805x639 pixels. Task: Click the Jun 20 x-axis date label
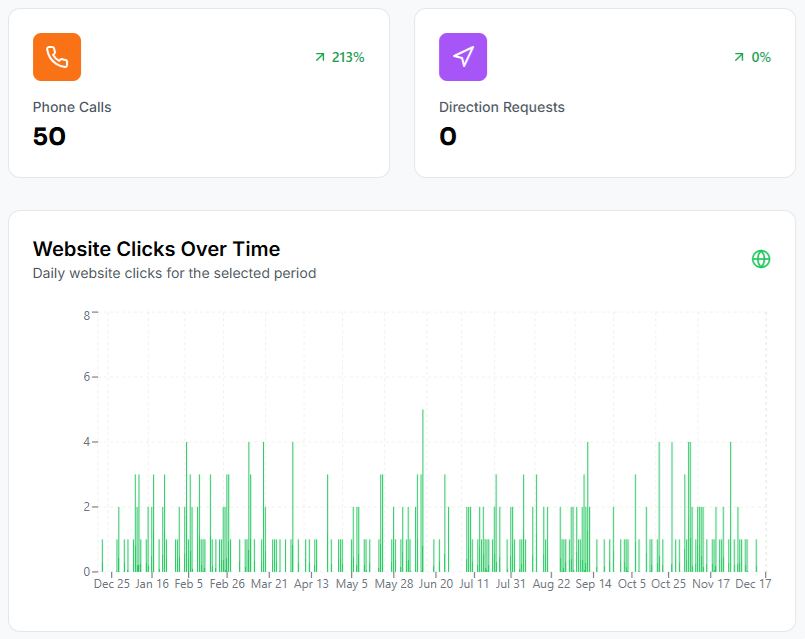434,584
